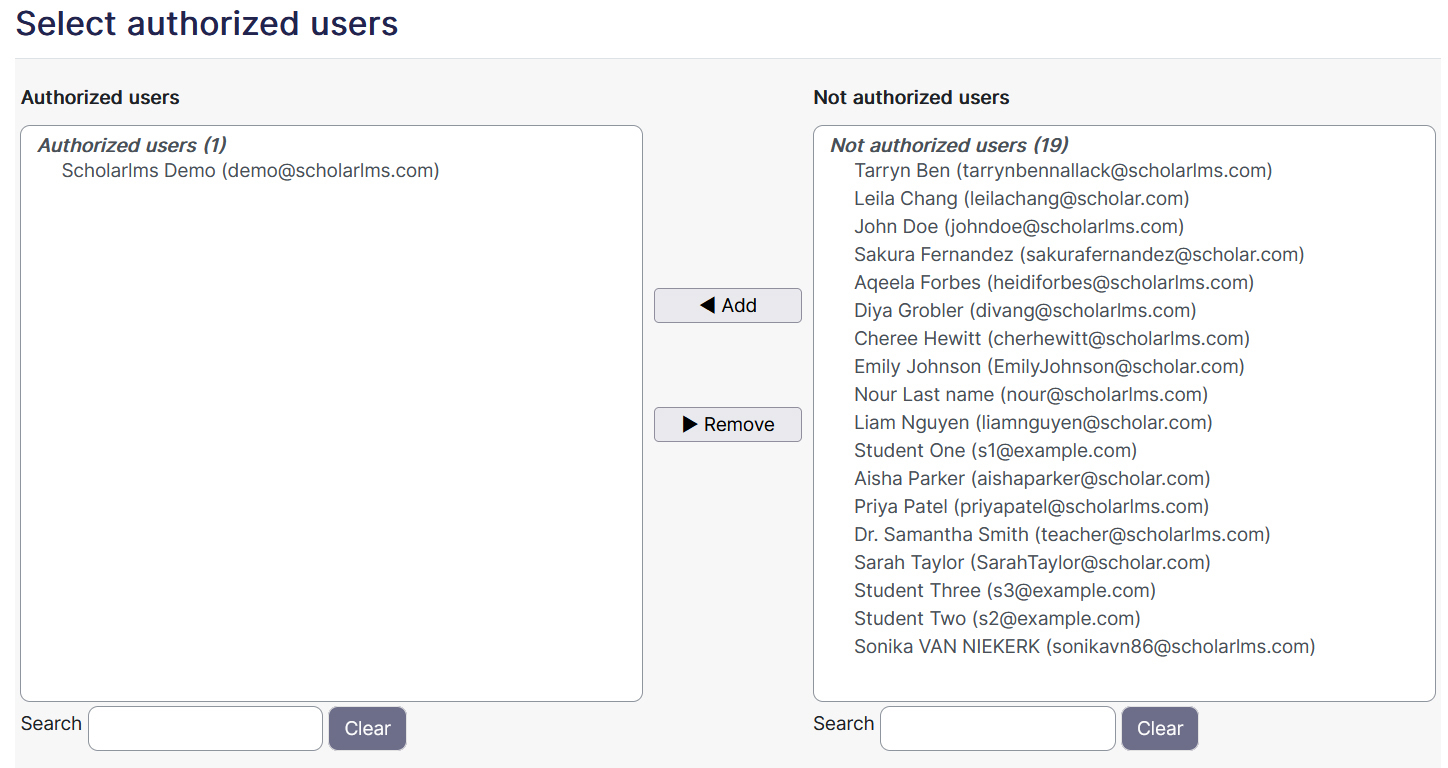This screenshot has height=768, width=1448.
Task: Select Dr. Samantha Smith teacher entry
Action: click(x=1061, y=534)
